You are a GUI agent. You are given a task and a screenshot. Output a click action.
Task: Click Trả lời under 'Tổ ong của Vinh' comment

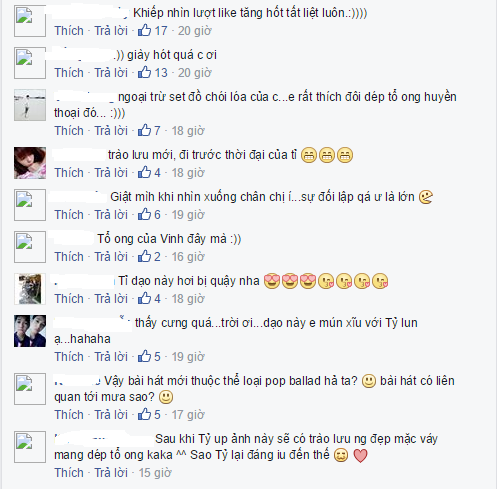[111, 257]
